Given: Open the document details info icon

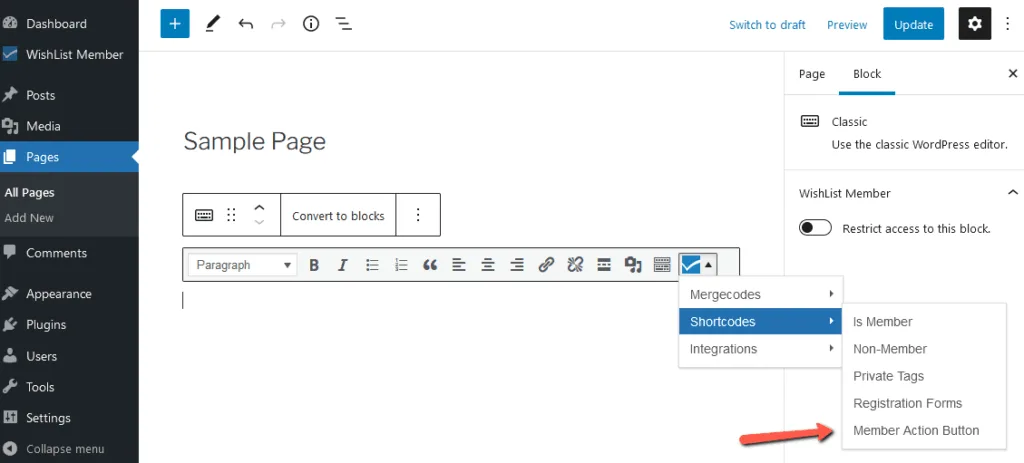Looking at the screenshot, I should tap(311, 24).
